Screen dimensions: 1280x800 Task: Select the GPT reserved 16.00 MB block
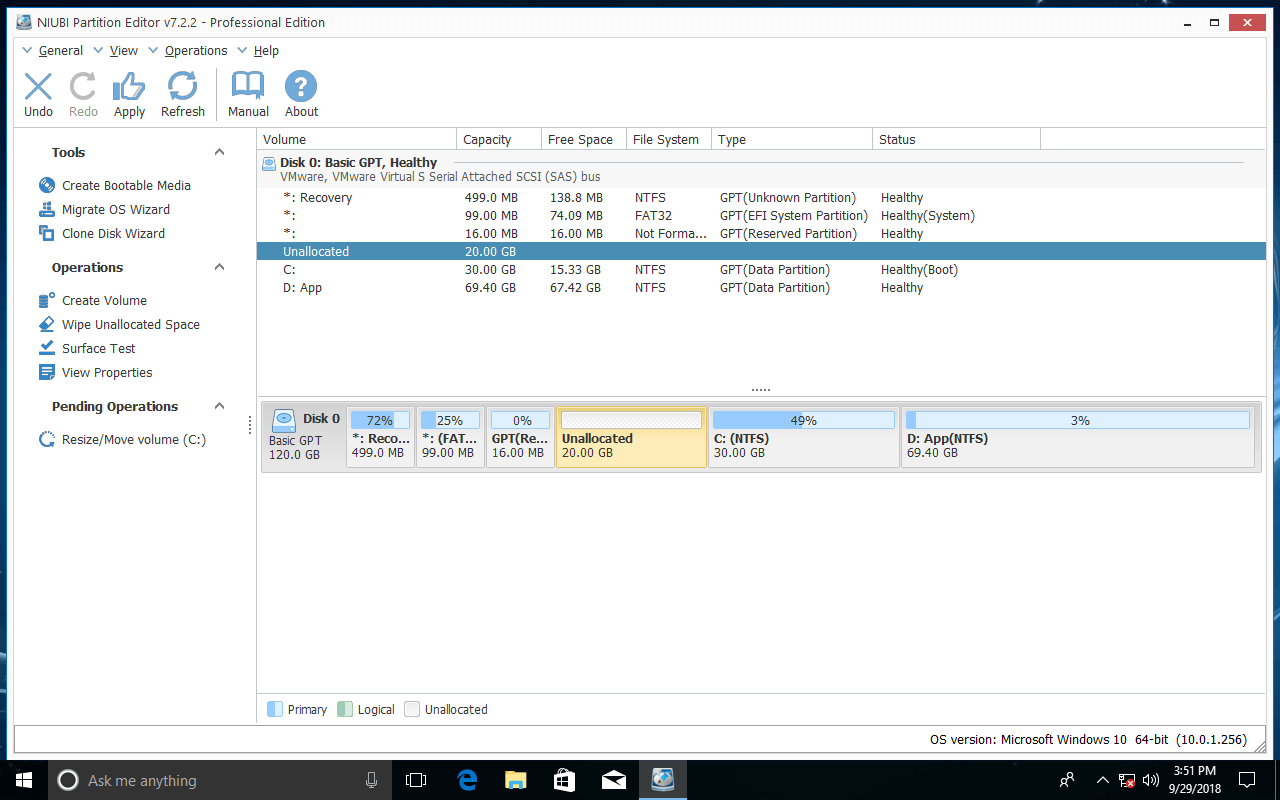coord(520,437)
